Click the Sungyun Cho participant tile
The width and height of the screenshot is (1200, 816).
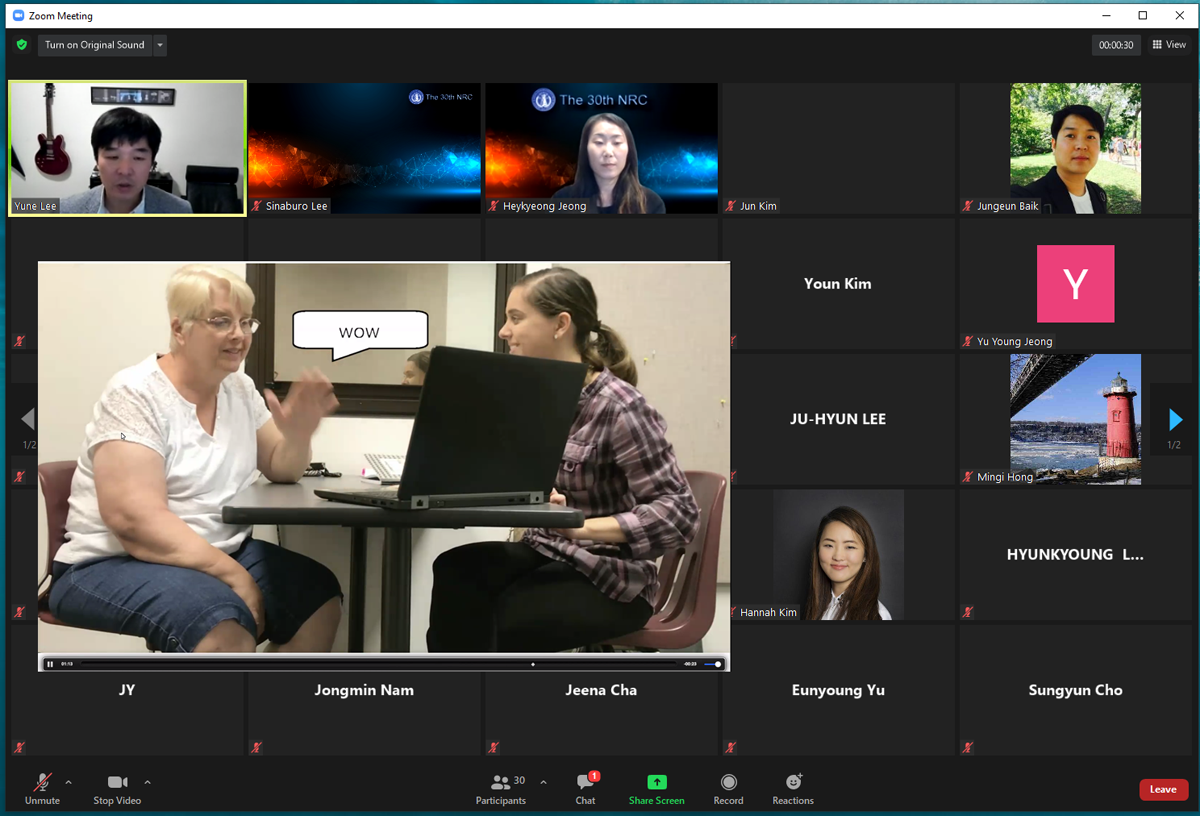click(x=1075, y=690)
